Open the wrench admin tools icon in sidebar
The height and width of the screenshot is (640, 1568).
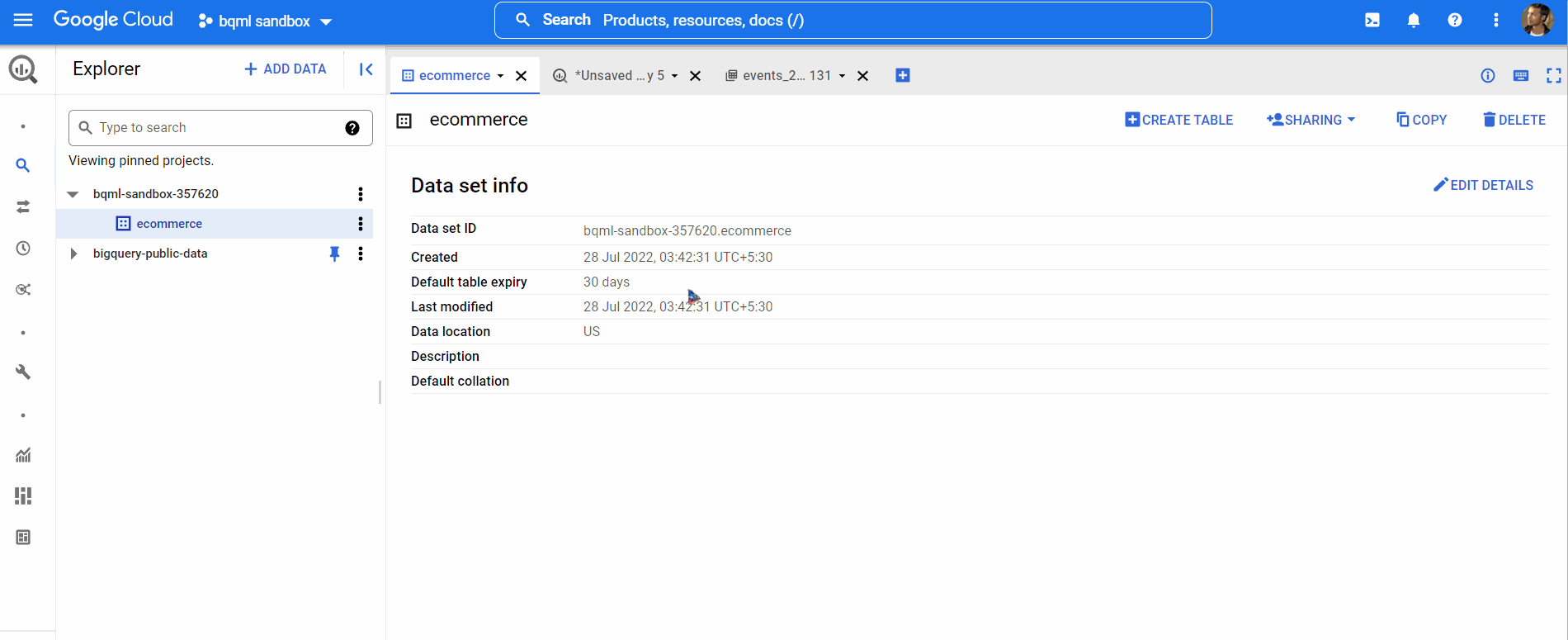click(x=23, y=372)
